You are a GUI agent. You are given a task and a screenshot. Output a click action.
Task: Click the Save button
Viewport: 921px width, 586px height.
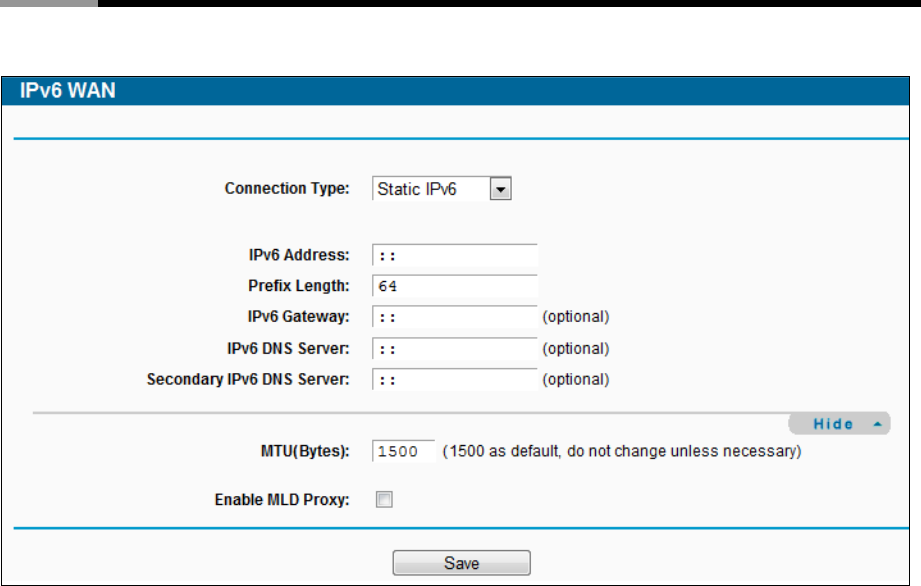(462, 563)
